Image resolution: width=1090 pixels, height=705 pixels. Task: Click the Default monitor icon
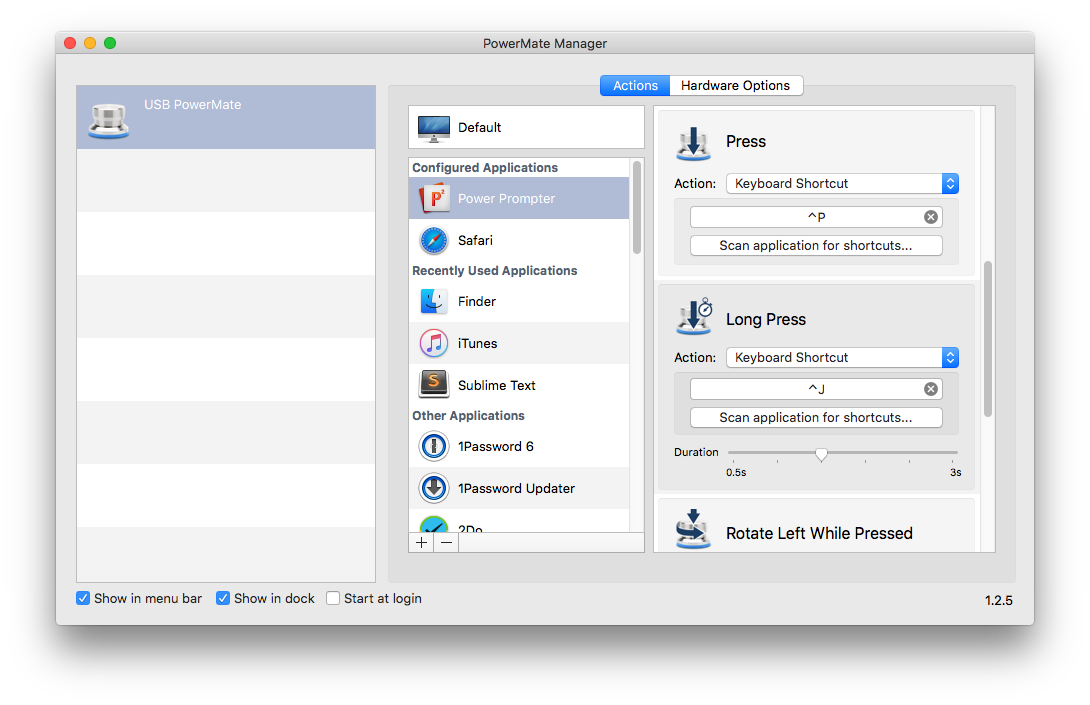point(434,128)
